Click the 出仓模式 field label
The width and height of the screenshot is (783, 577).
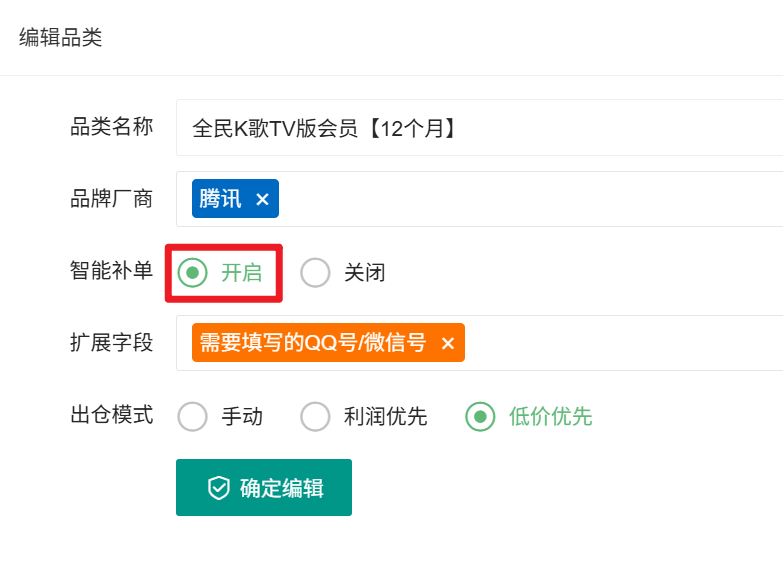[x=111, y=415]
